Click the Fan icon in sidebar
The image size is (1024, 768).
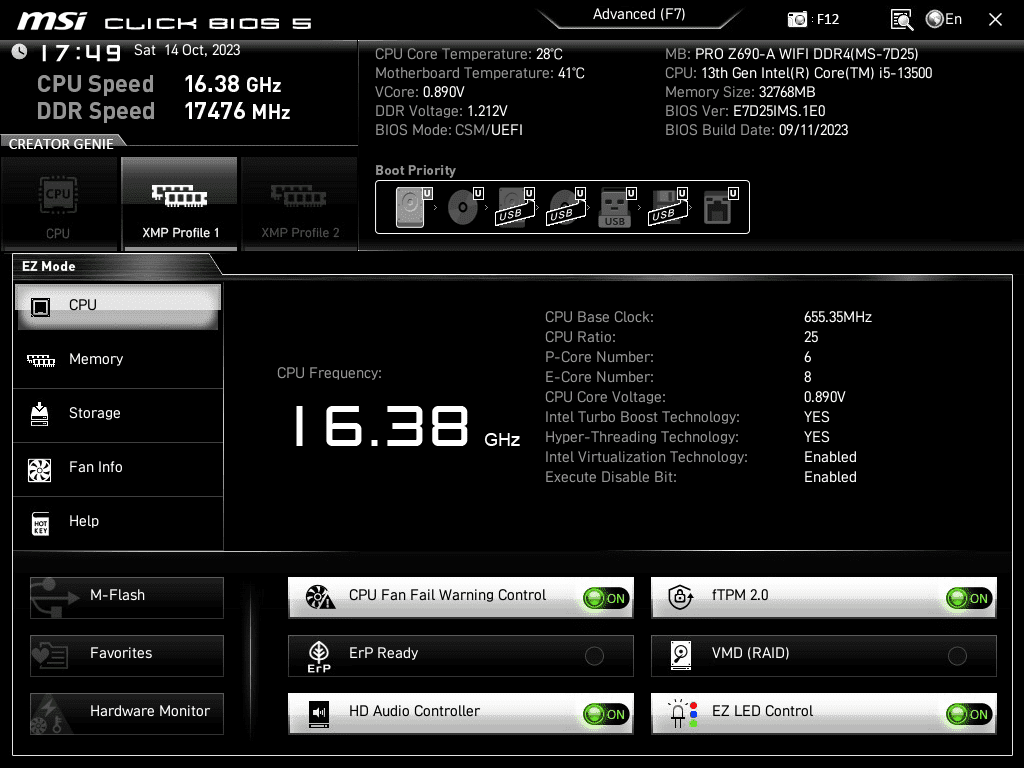coord(40,470)
